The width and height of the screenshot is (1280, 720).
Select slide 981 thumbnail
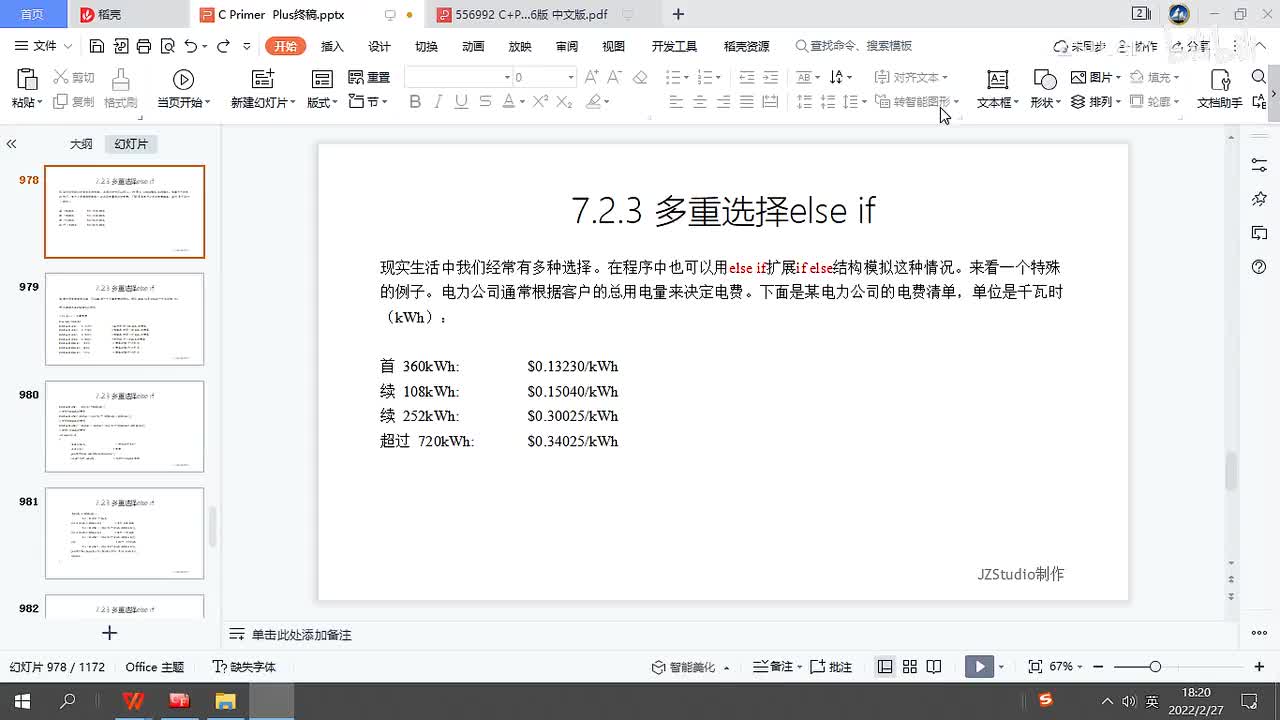click(124, 533)
